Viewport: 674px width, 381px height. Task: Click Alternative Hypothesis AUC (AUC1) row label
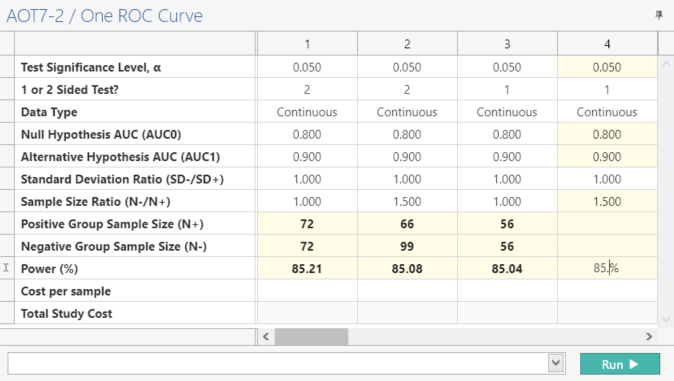[x=120, y=157]
